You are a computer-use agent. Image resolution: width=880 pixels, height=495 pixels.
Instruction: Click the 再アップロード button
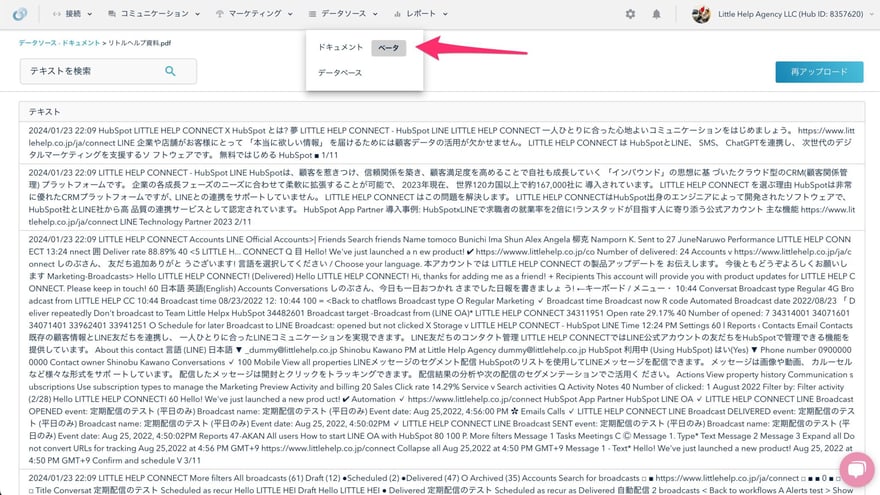click(x=819, y=72)
